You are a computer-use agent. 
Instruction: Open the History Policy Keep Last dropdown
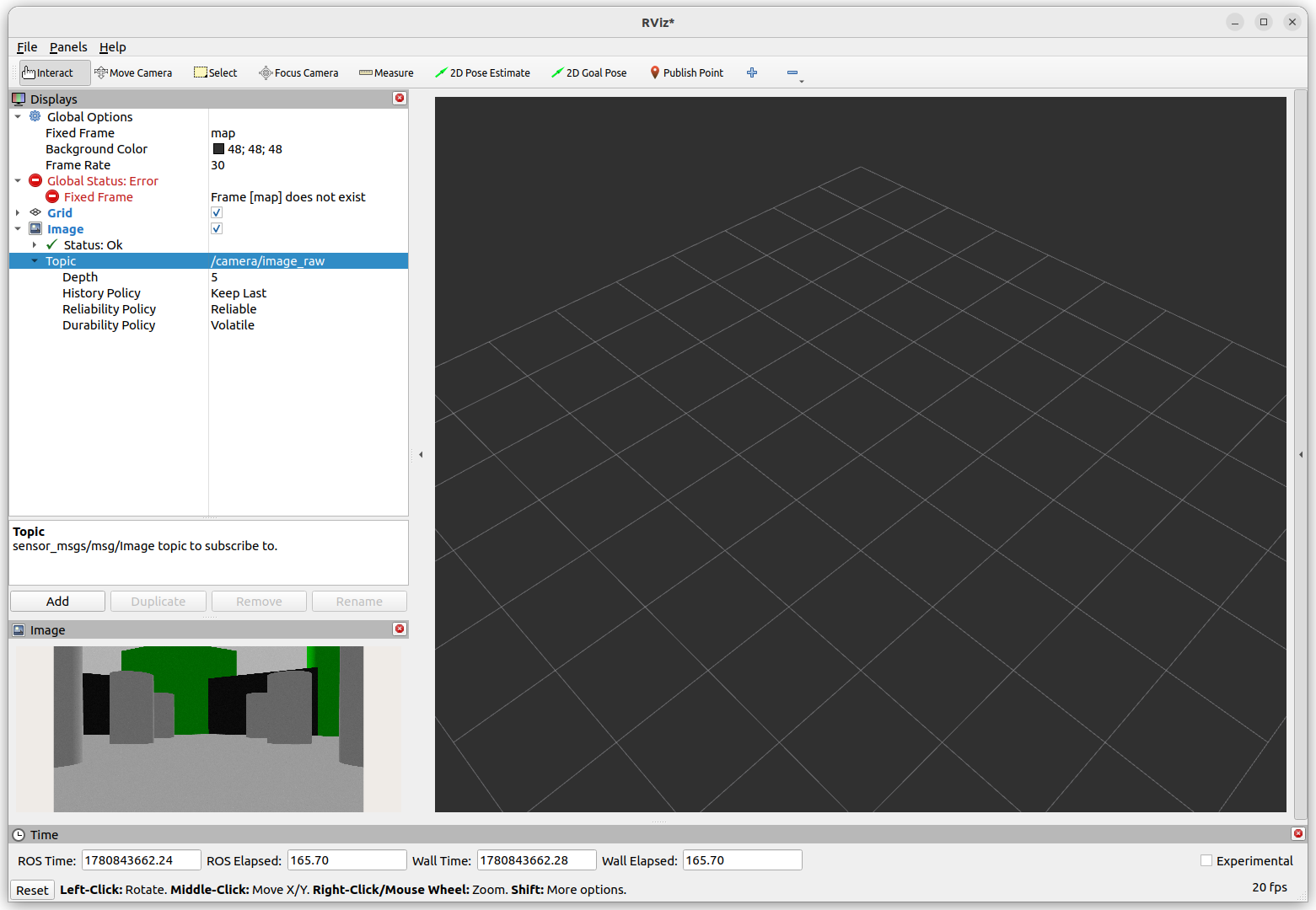tap(309, 292)
